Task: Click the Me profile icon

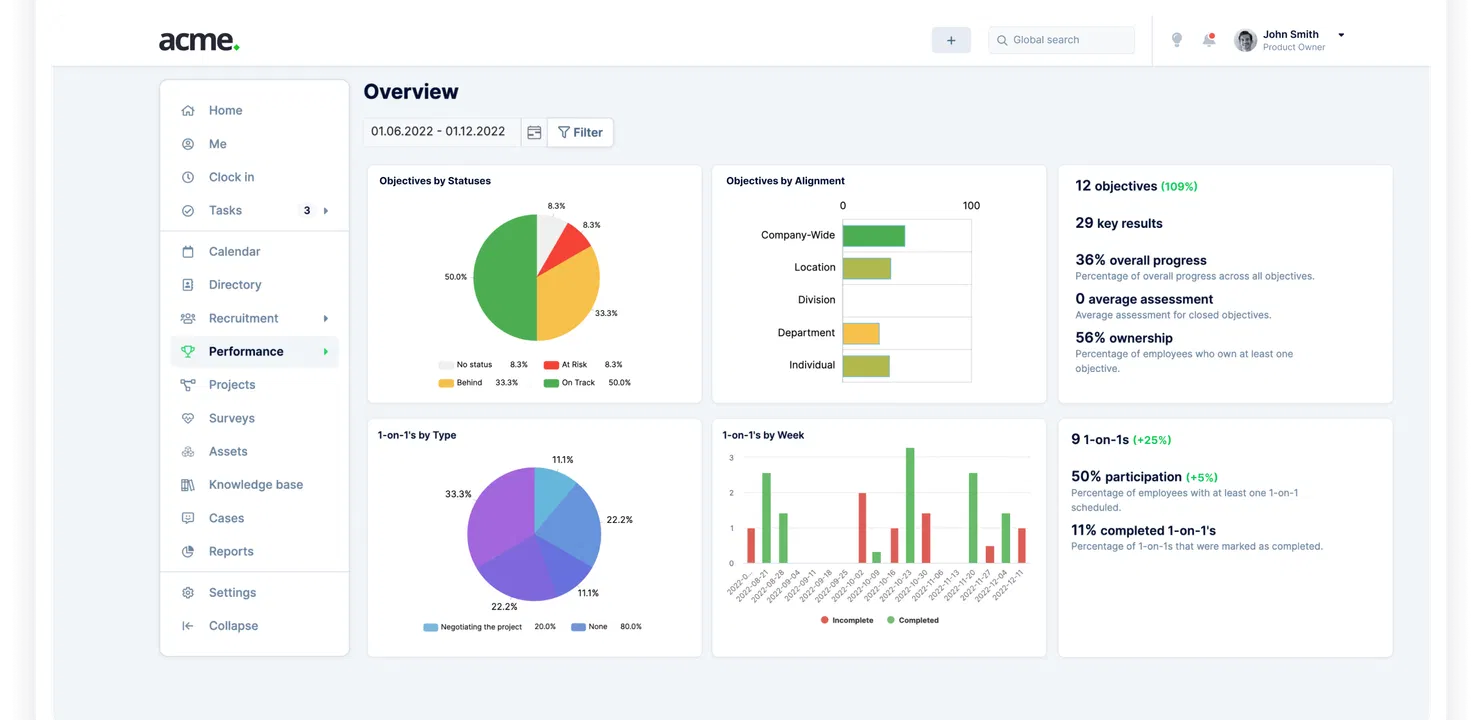Action: pos(188,144)
